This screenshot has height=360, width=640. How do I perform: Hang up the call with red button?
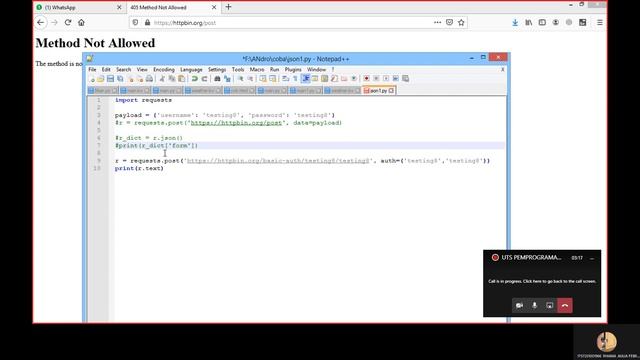pos(565,305)
